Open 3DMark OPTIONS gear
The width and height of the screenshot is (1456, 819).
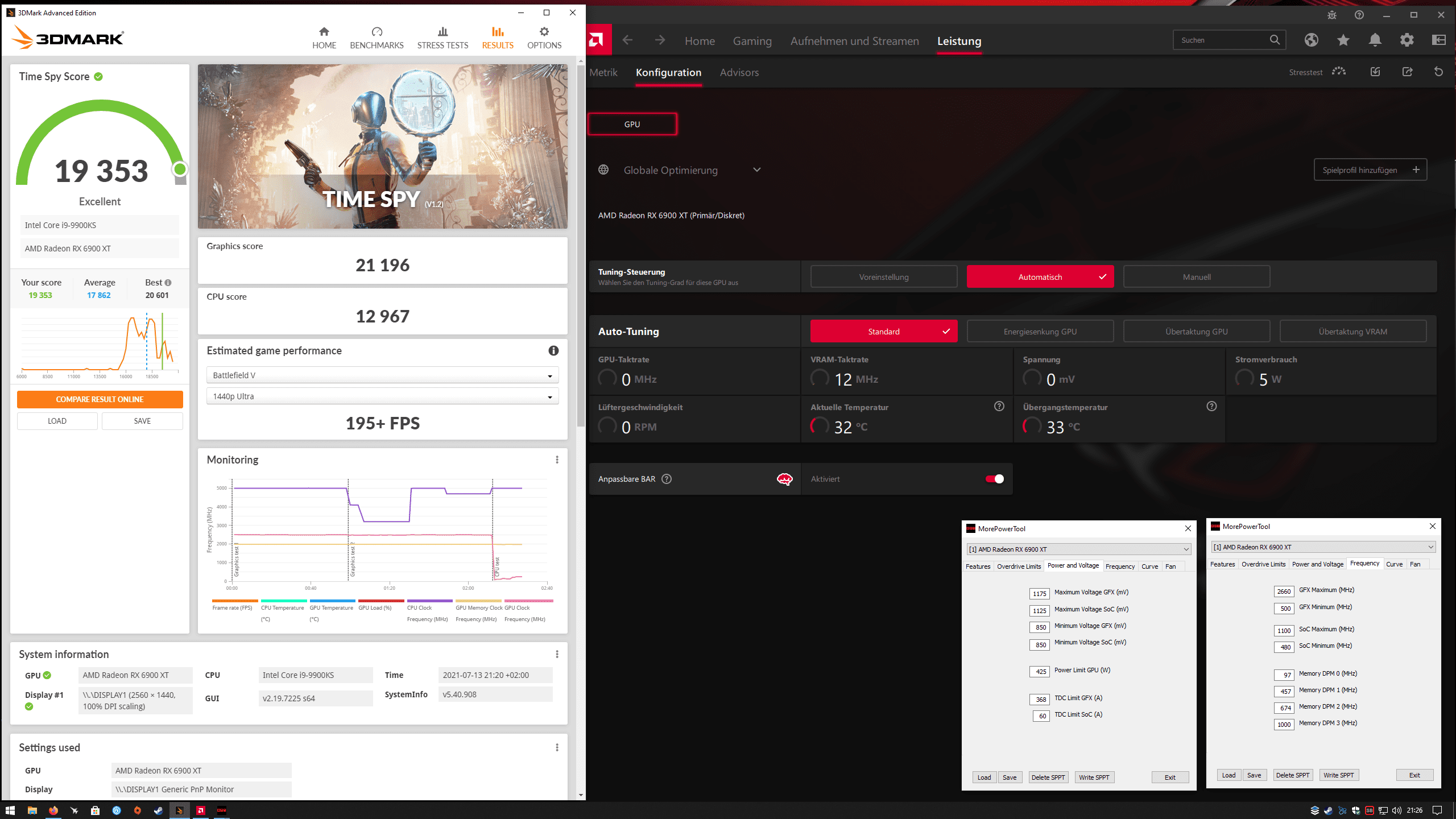pos(544,38)
